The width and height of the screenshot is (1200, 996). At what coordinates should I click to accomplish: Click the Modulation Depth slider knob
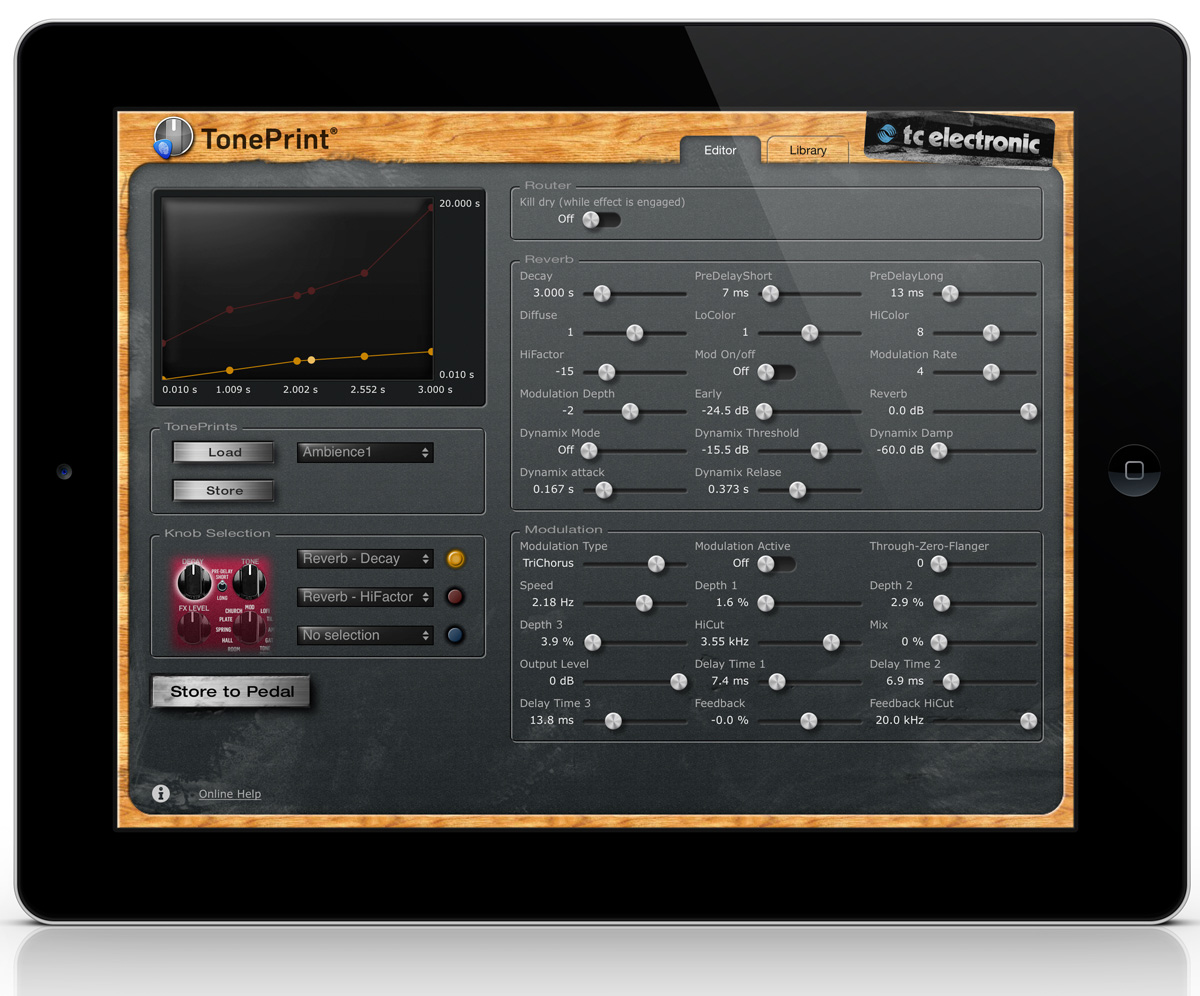(630, 411)
